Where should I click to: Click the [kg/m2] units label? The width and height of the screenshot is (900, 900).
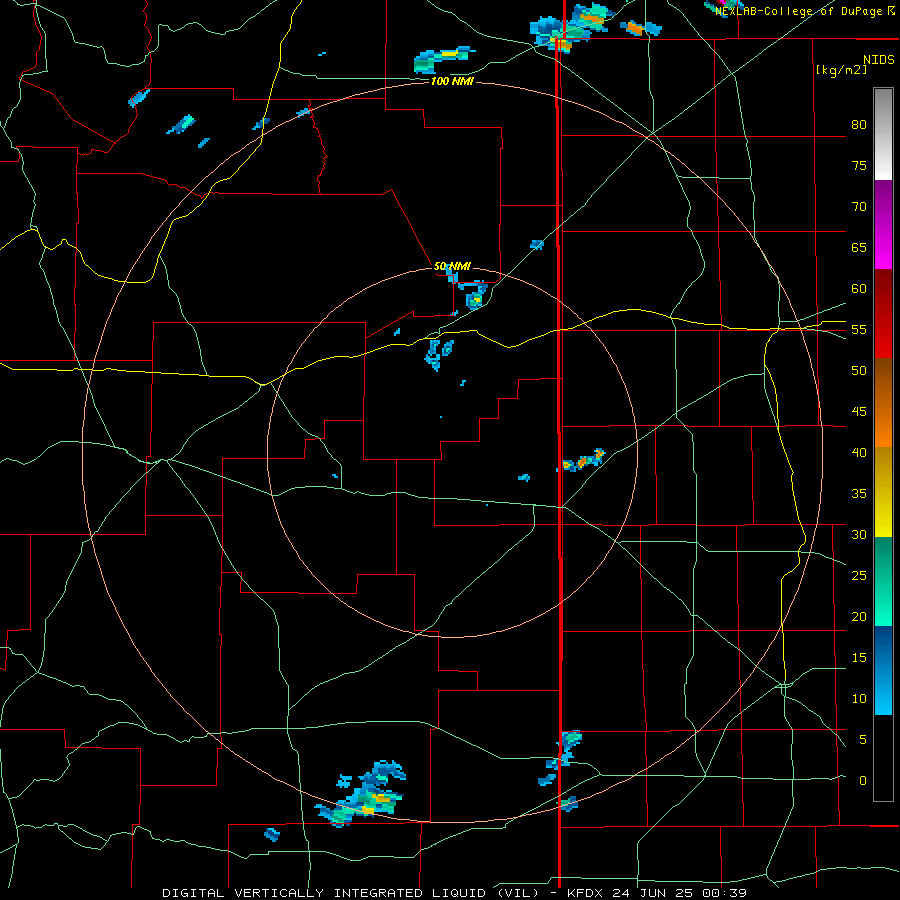841,70
